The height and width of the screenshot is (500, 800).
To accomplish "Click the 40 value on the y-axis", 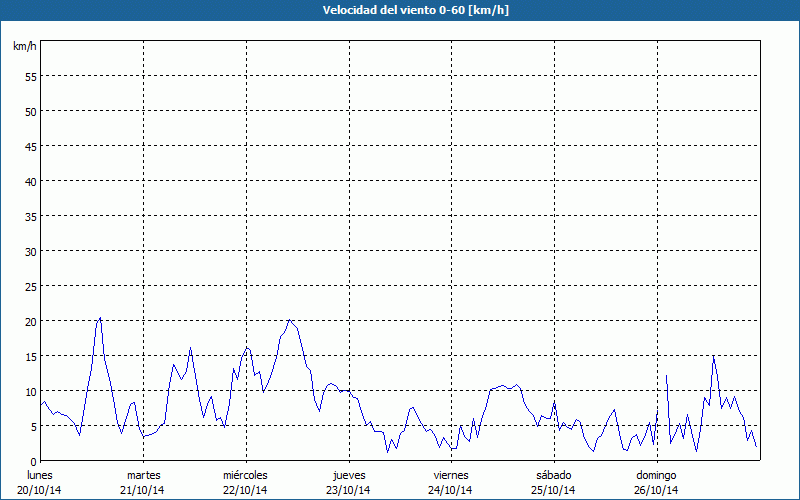I will (31, 181).
